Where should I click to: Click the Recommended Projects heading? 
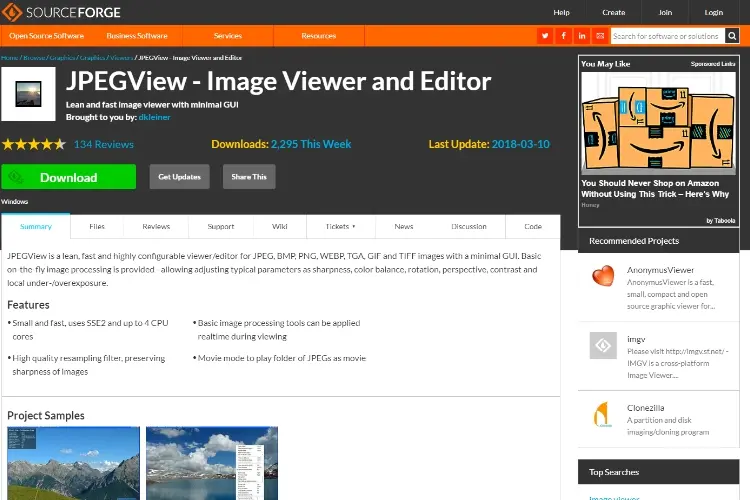(x=634, y=241)
